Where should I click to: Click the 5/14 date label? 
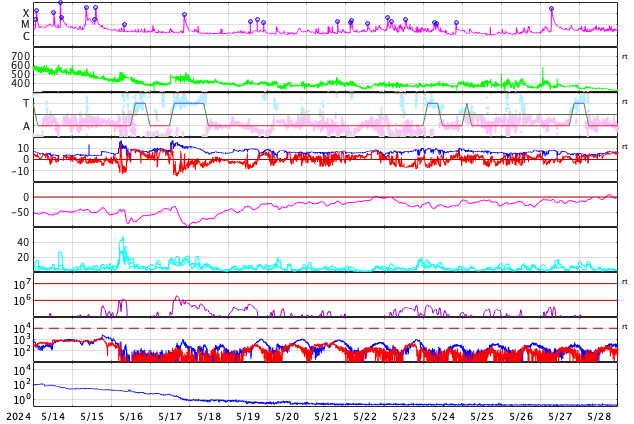(53, 416)
